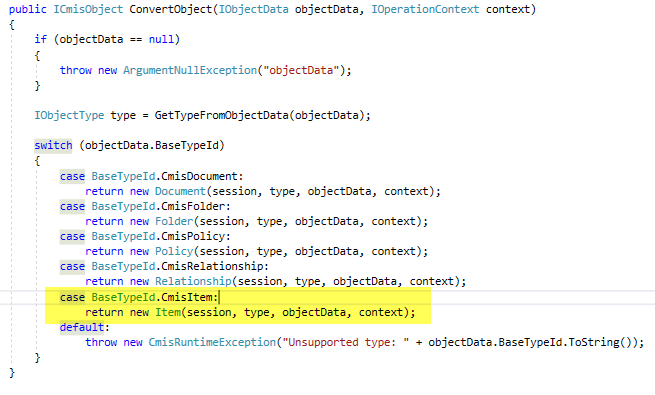Click the CmisFolder case label
Viewport: 655px width, 395px height.
click(x=193, y=206)
